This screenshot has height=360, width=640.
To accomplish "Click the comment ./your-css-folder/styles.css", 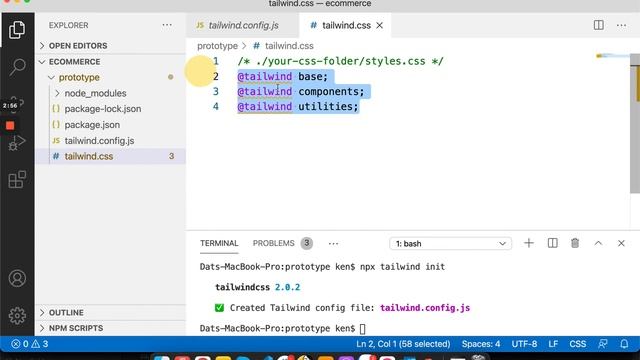I will click(x=340, y=61).
